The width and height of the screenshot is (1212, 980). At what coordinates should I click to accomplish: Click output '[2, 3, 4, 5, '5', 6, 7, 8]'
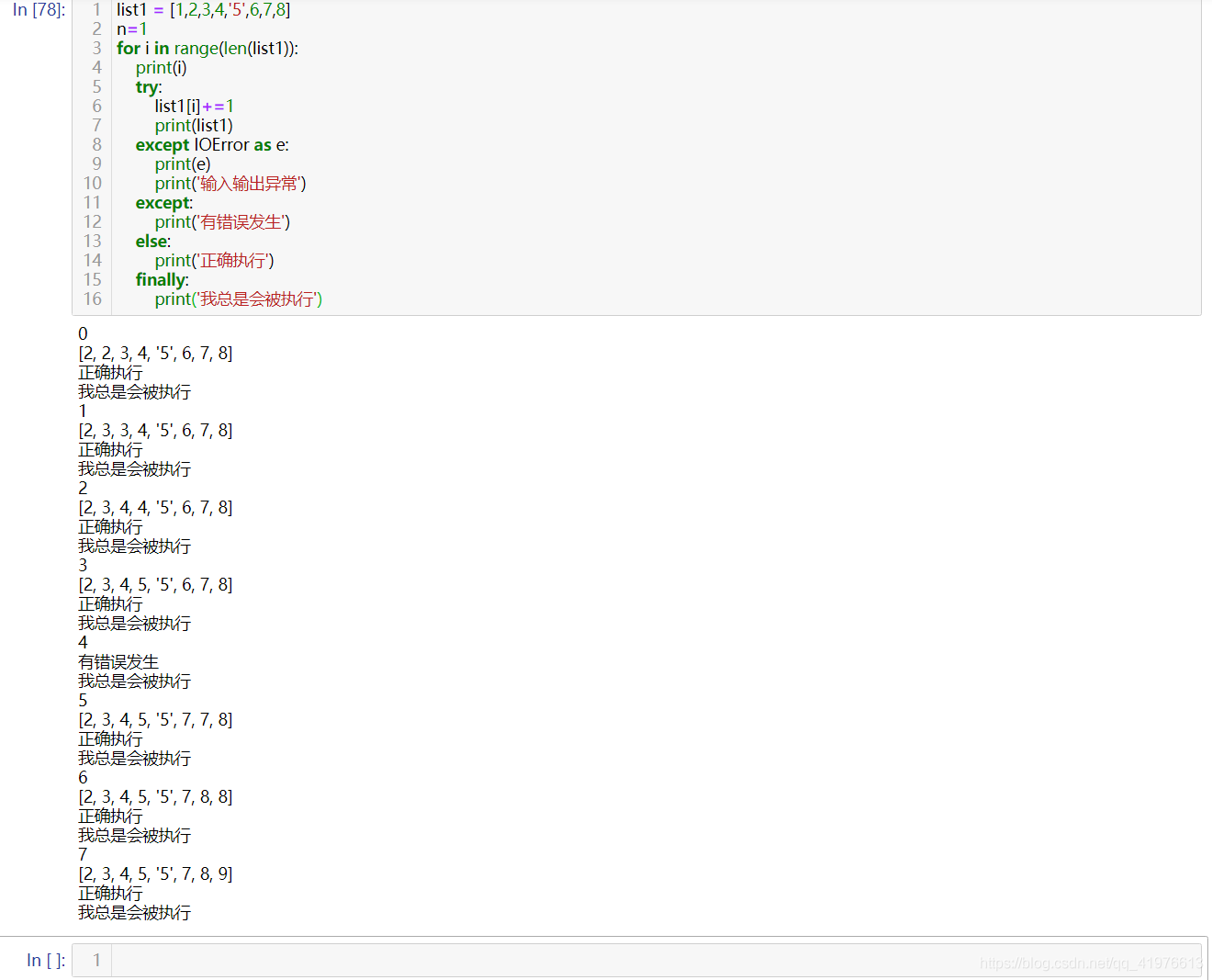click(155, 585)
